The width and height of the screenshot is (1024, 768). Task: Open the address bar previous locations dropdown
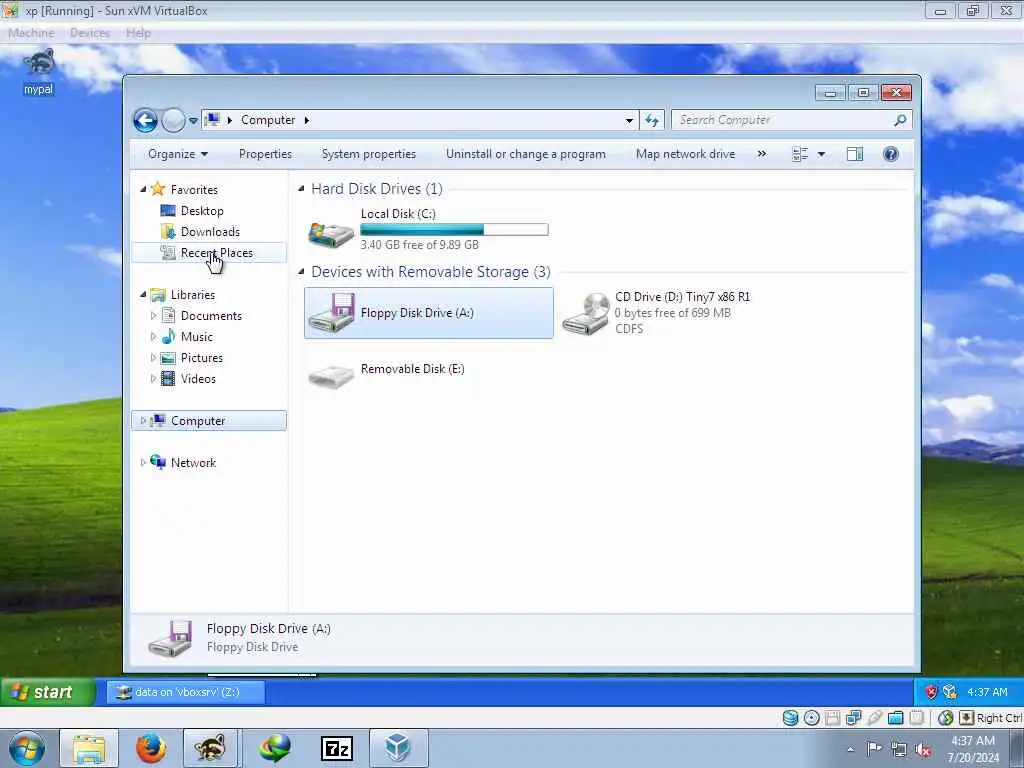pyautogui.click(x=629, y=120)
